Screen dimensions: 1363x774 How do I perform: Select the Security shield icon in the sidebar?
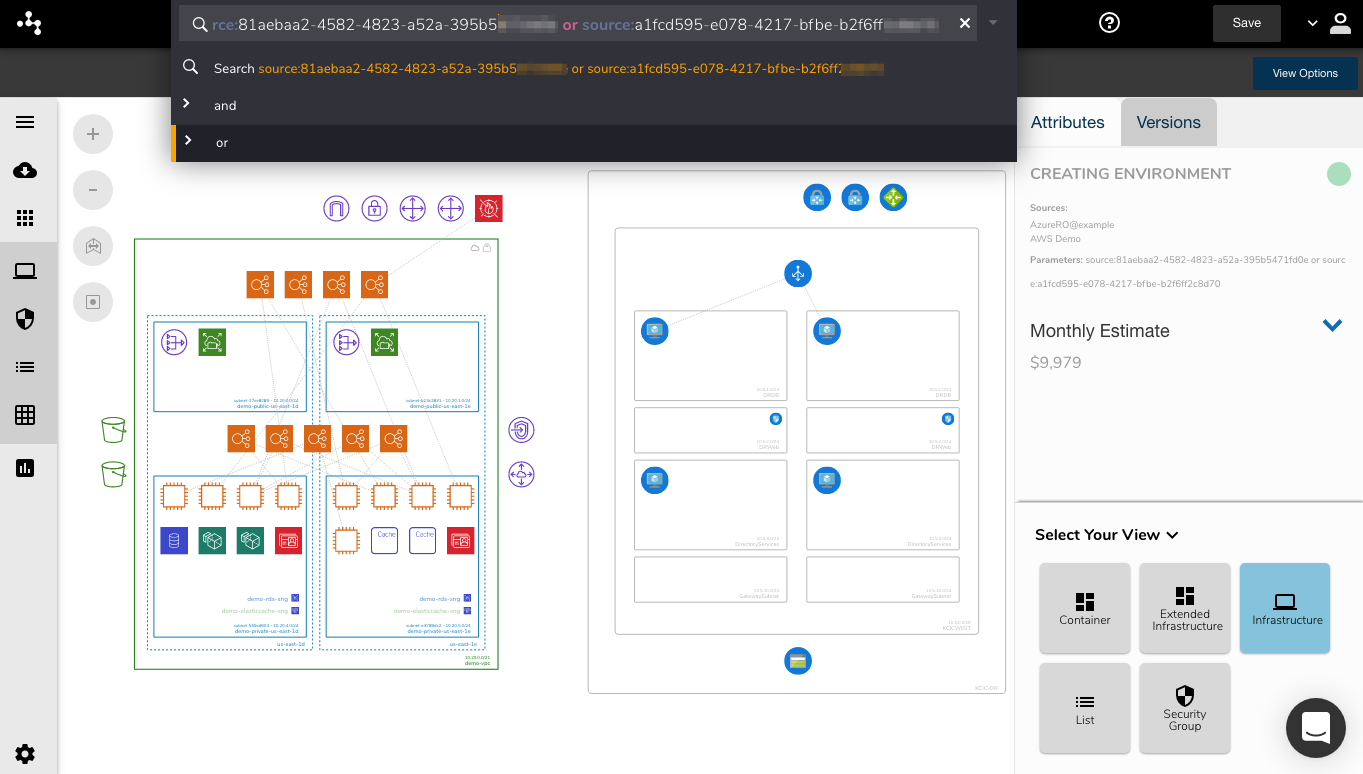pos(25,318)
